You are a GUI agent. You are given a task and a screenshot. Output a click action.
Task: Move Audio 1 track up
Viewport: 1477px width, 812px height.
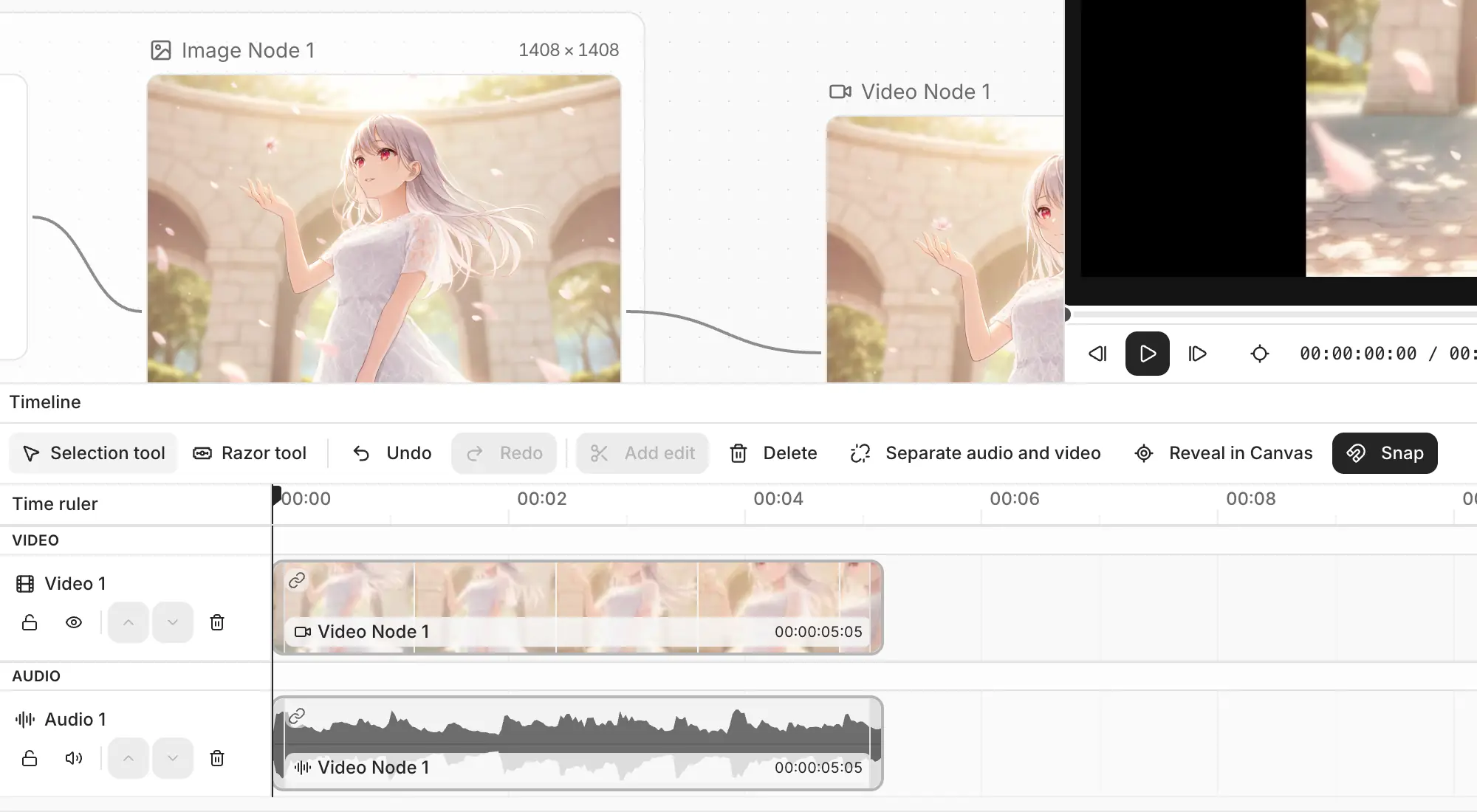pyautogui.click(x=128, y=758)
